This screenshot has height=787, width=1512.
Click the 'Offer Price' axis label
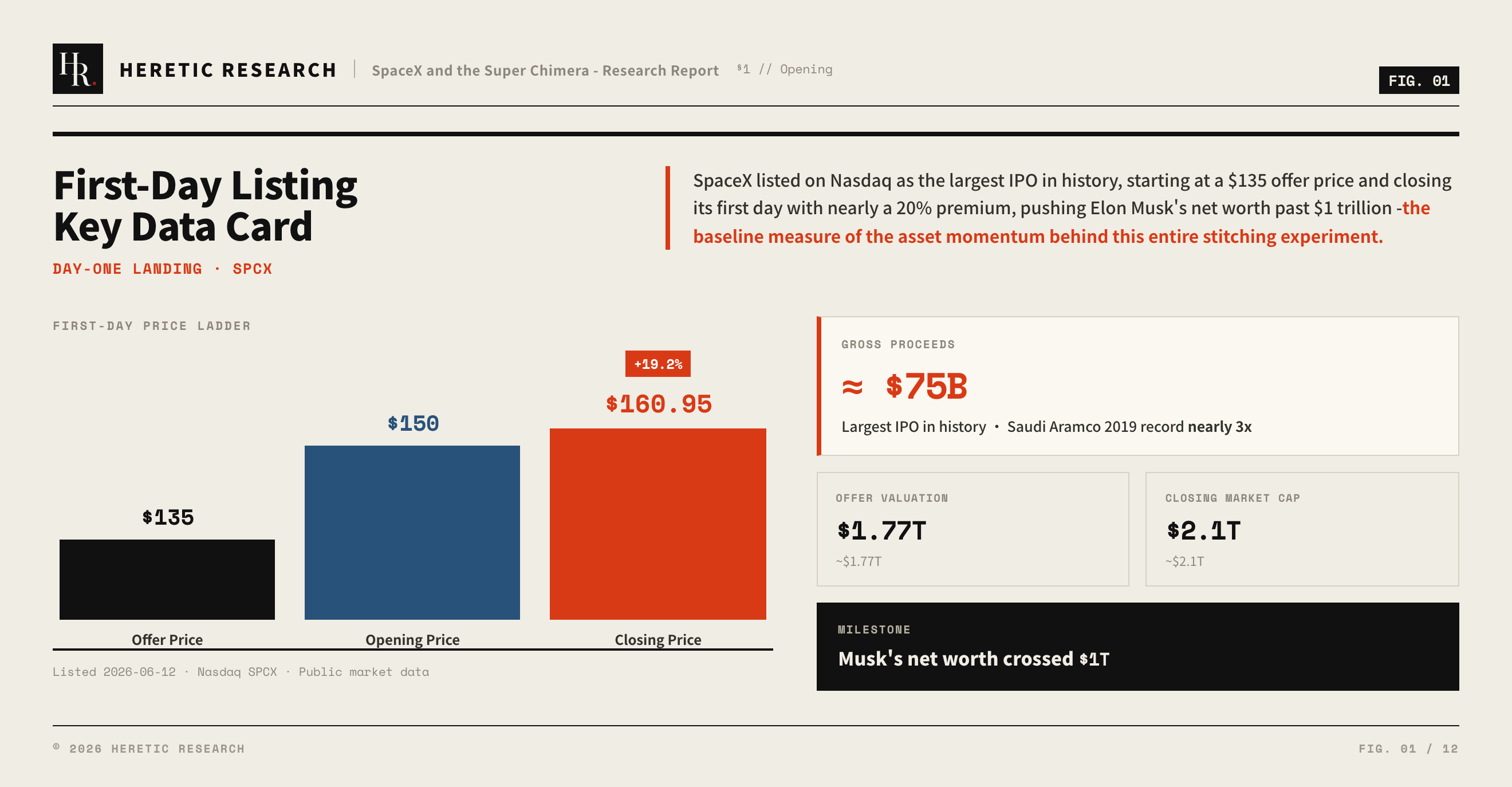click(x=167, y=639)
